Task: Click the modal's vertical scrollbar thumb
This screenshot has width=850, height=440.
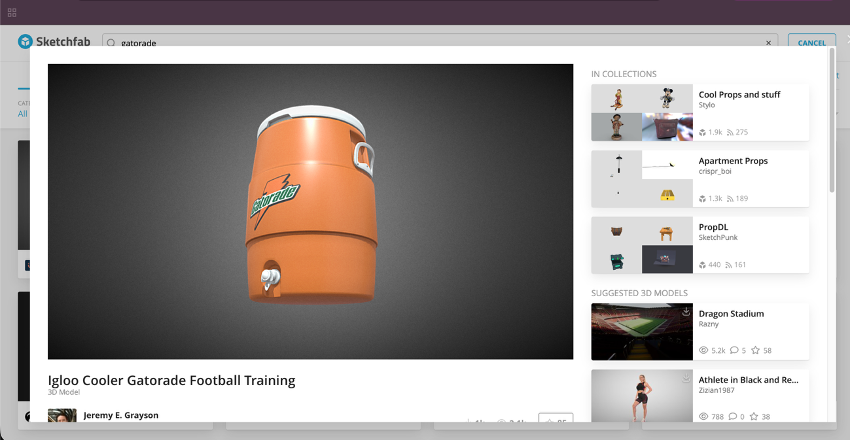Action: pos(832,120)
